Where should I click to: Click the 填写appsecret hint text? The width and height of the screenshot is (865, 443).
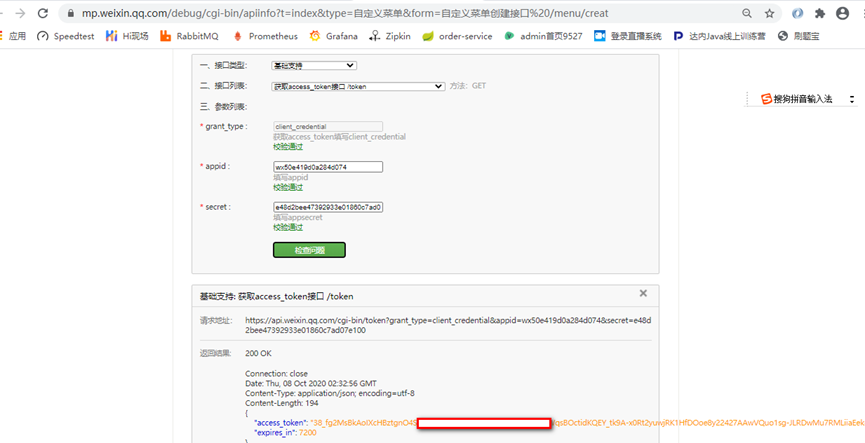(x=298, y=217)
